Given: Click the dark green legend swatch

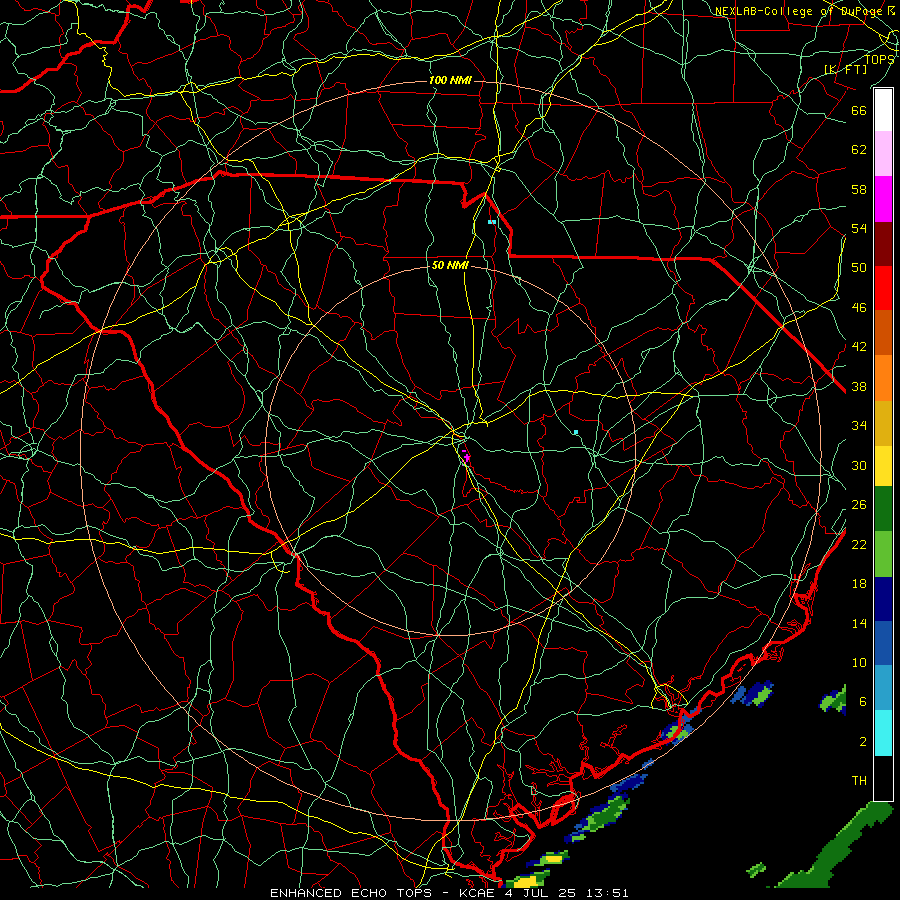Looking at the screenshot, I should coord(883,509).
